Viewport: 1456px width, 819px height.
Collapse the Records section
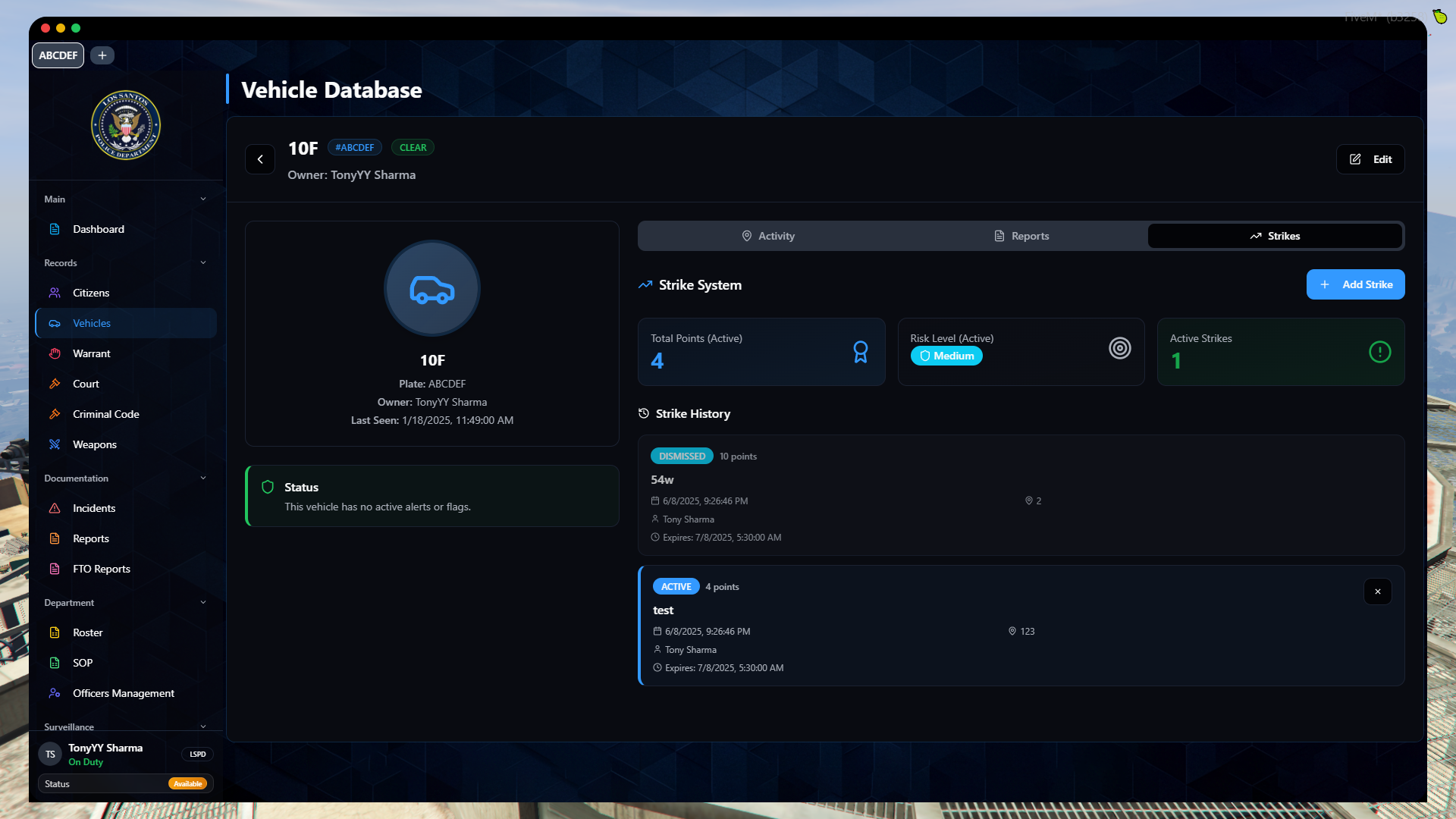pyautogui.click(x=202, y=262)
